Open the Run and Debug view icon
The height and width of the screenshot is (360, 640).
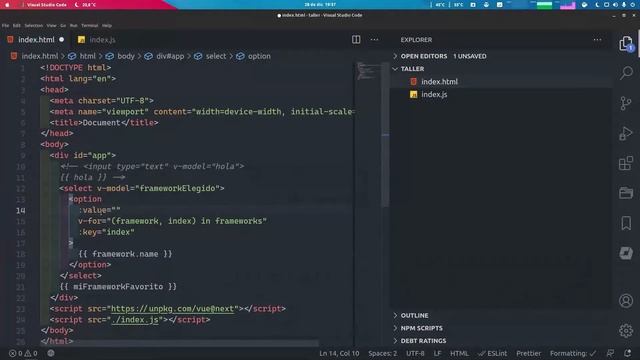click(x=626, y=133)
